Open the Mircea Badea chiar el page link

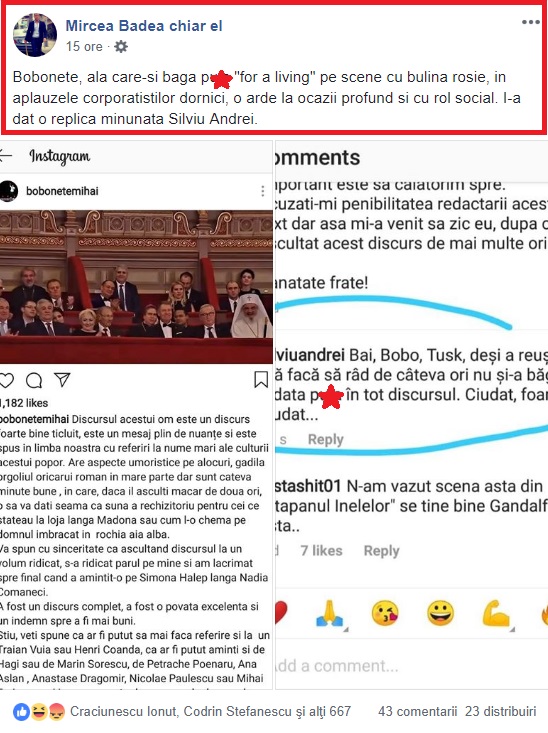click(144, 26)
